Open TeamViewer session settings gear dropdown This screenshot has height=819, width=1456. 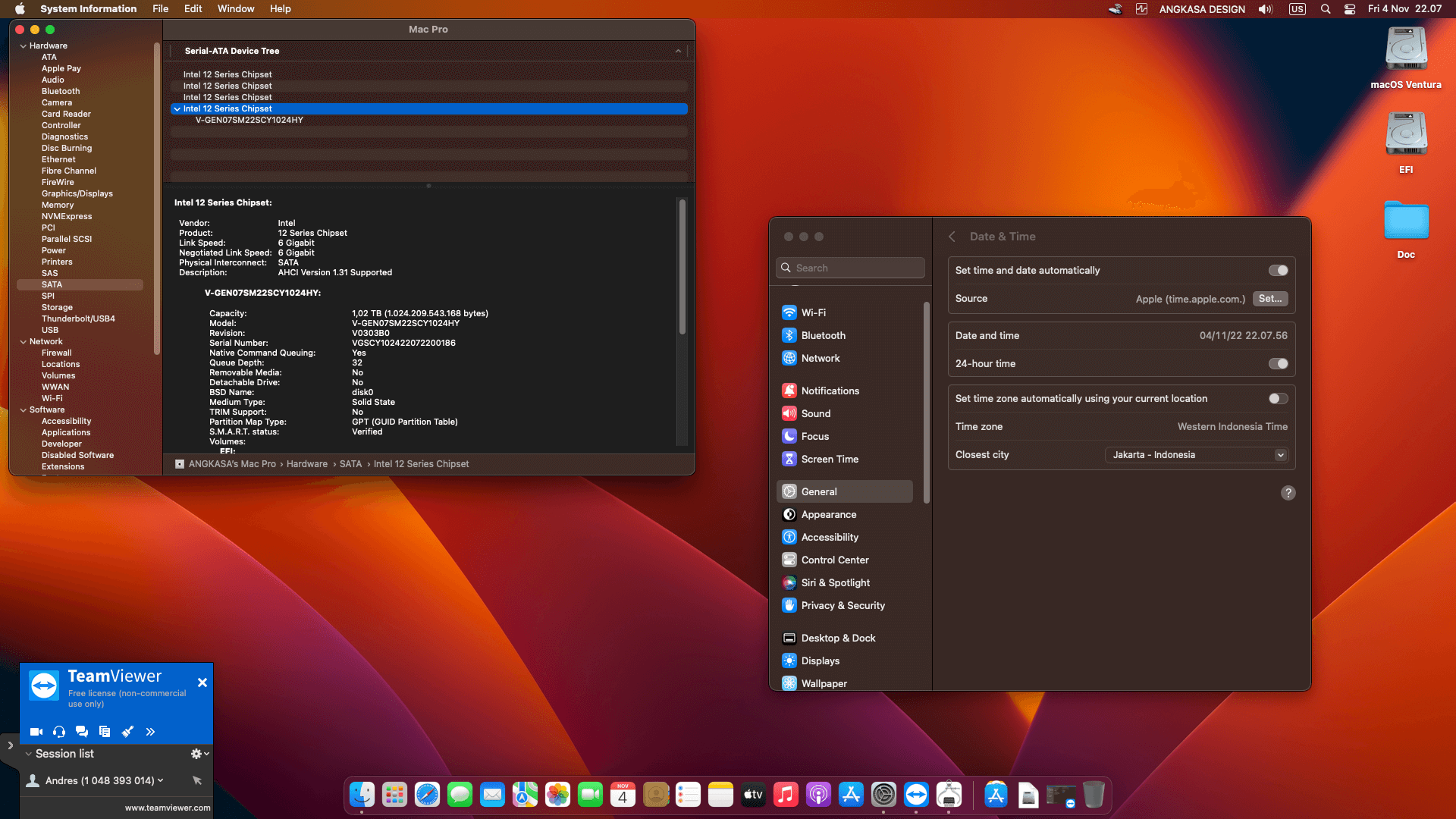200,754
